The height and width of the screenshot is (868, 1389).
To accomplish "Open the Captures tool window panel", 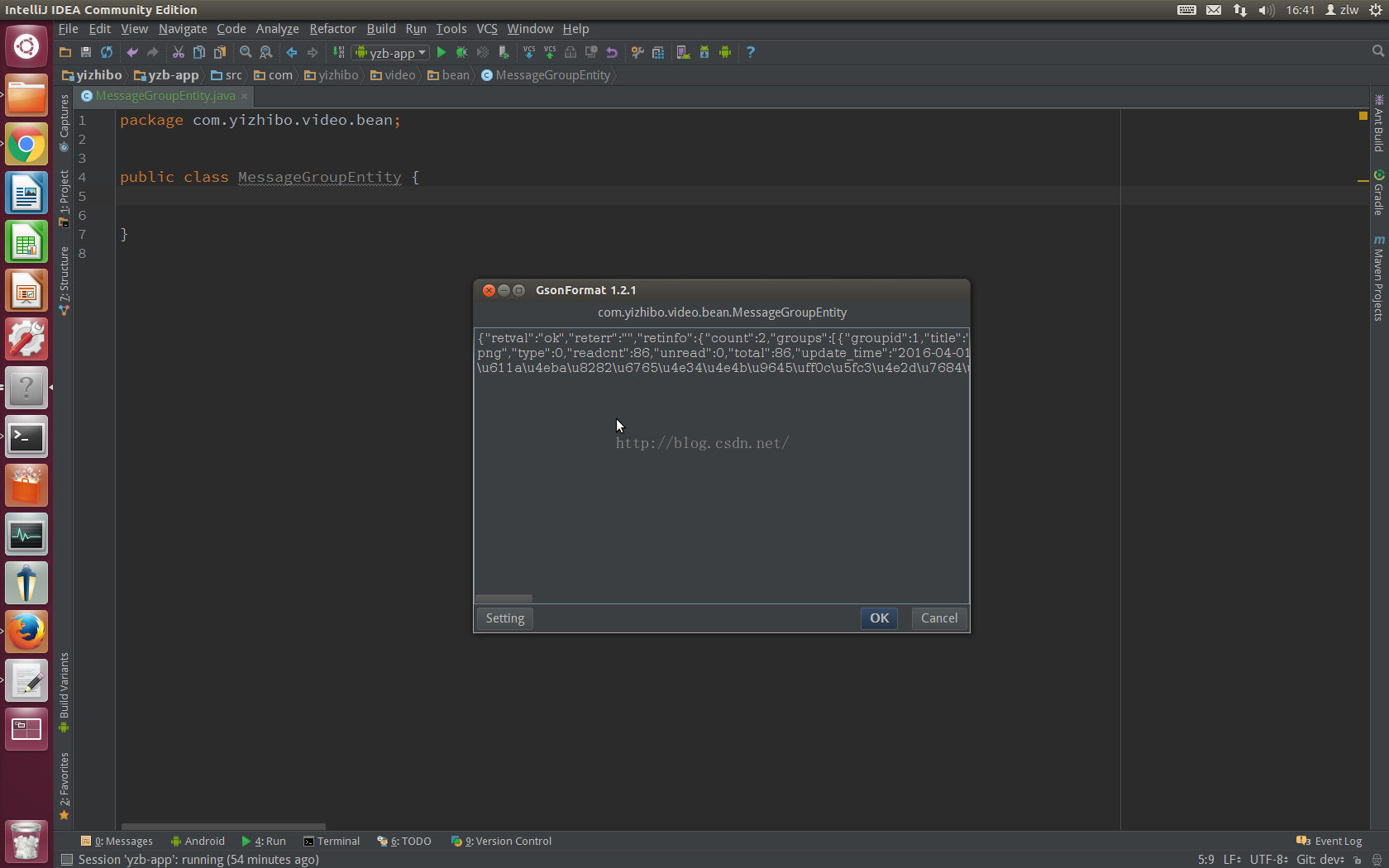I will pos(64,122).
